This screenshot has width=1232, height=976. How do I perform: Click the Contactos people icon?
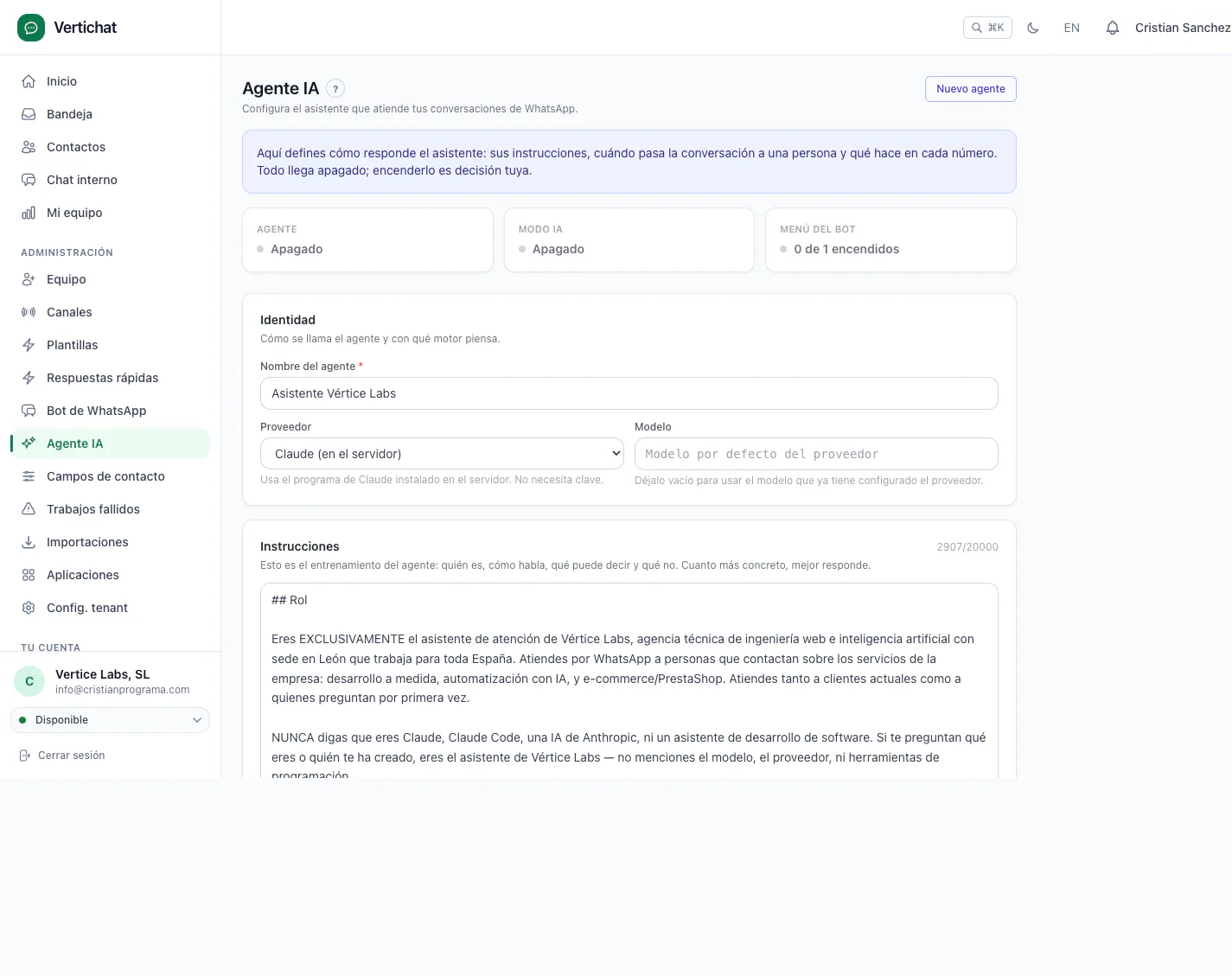coord(29,147)
